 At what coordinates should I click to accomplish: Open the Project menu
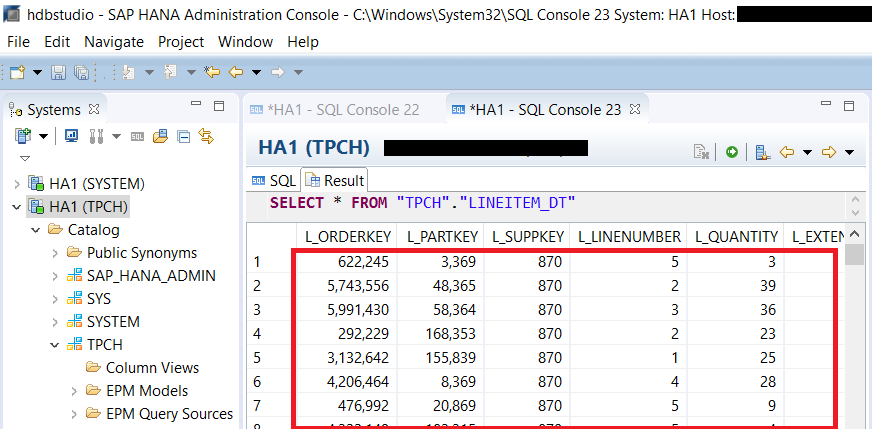pyautogui.click(x=181, y=42)
